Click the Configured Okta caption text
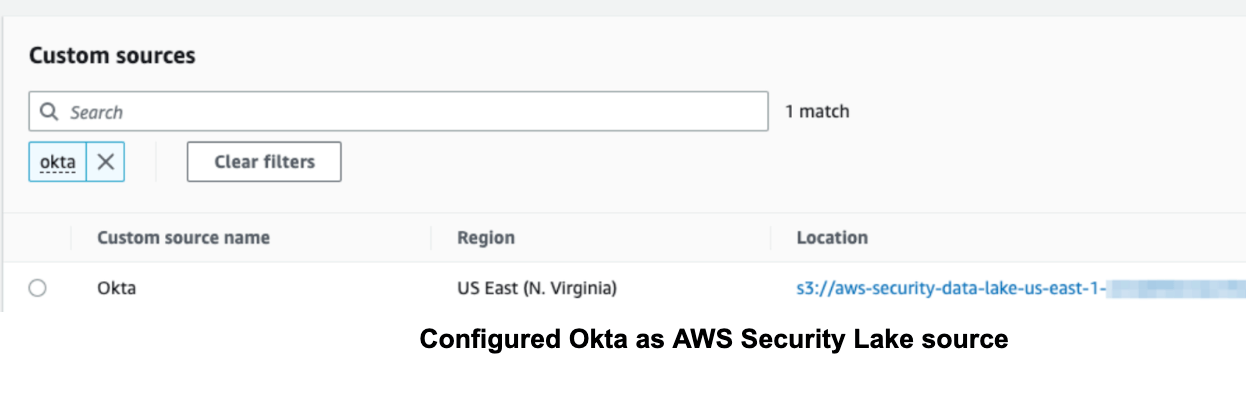 click(713, 340)
